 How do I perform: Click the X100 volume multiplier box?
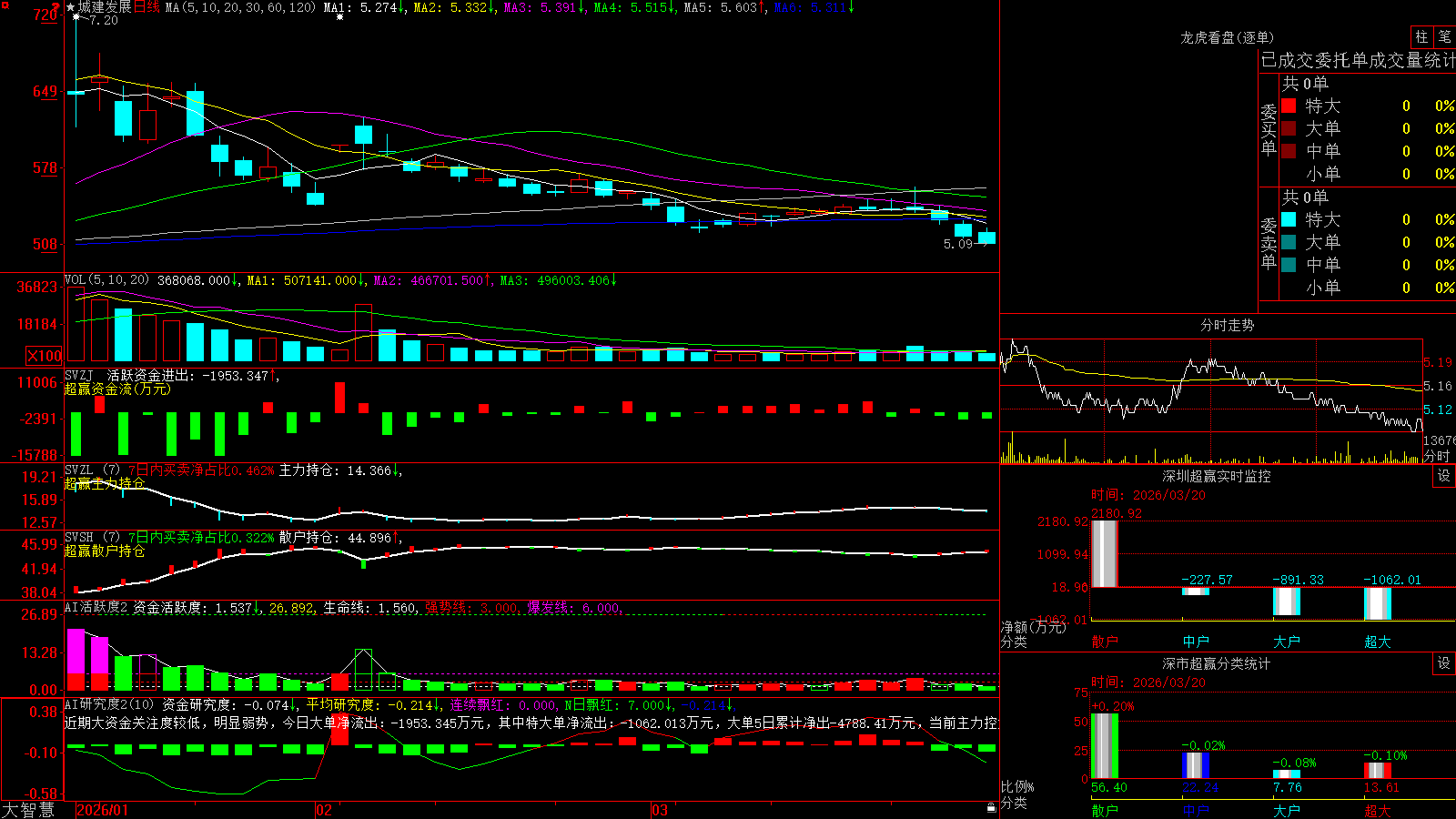(x=44, y=356)
